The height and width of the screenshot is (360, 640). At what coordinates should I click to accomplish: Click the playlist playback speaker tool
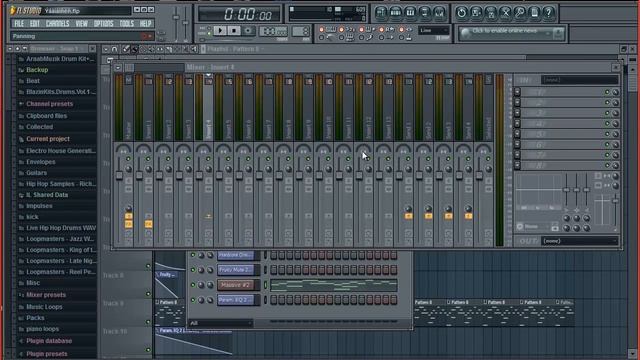pyautogui.click(x=193, y=49)
